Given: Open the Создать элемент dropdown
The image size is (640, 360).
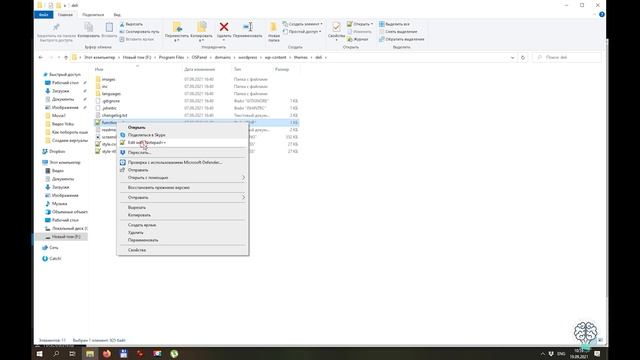Looking at the screenshot, I should [302, 24].
